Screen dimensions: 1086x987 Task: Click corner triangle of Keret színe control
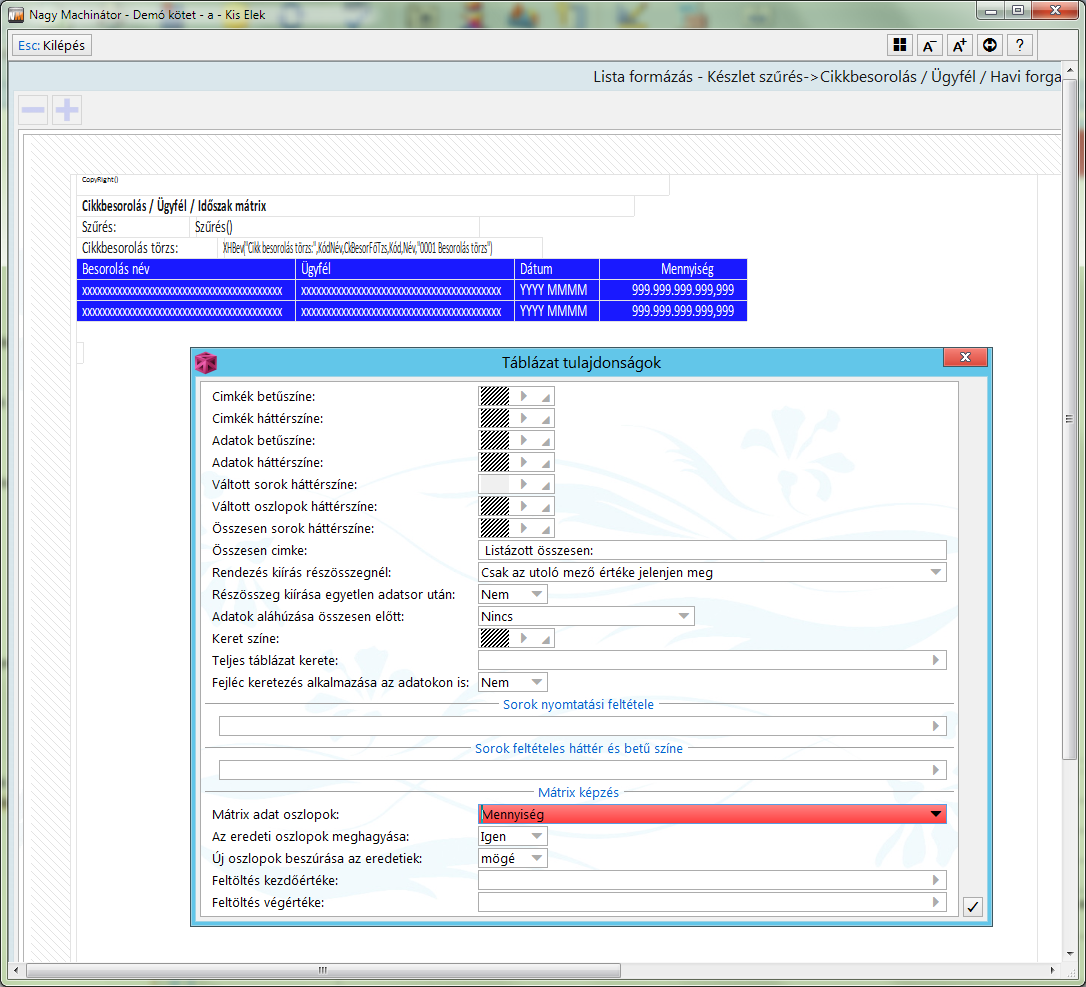546,640
